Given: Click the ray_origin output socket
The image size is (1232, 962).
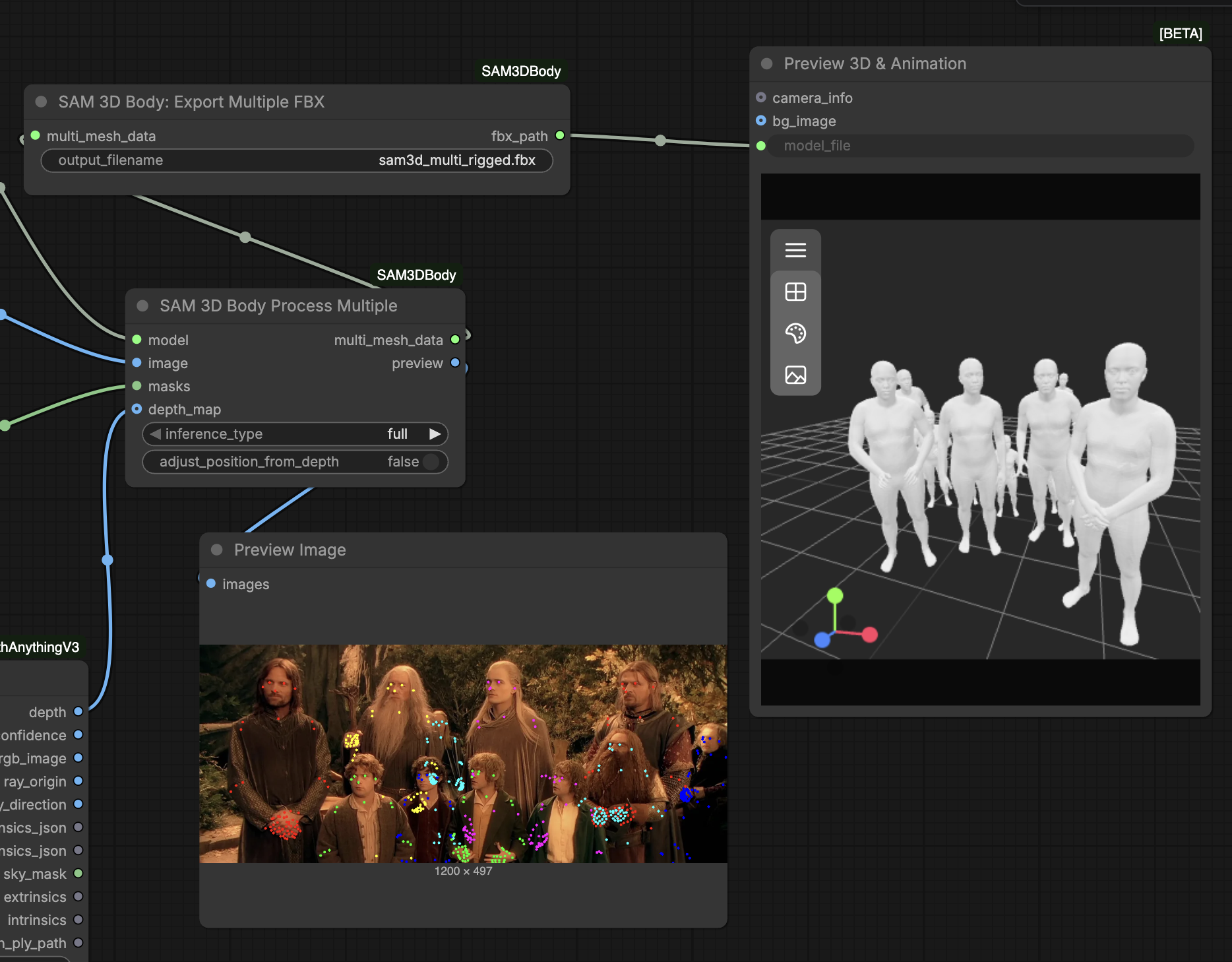Looking at the screenshot, I should [78, 781].
